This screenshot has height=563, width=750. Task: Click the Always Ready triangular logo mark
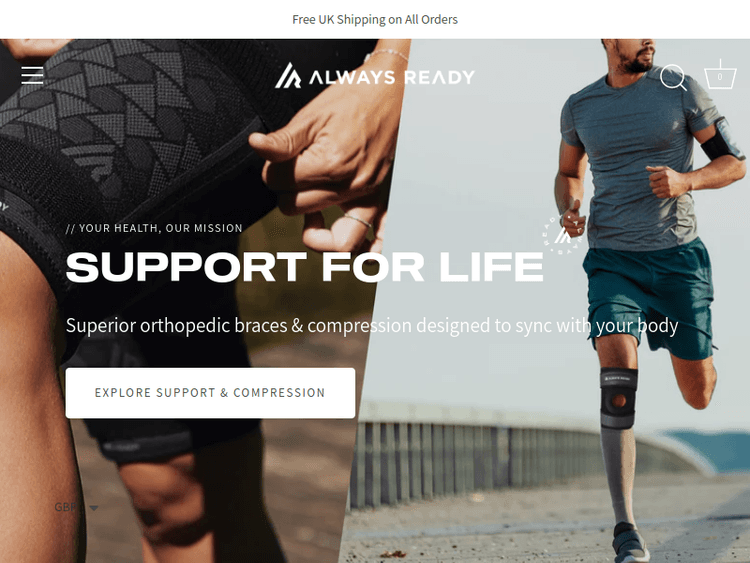point(288,76)
